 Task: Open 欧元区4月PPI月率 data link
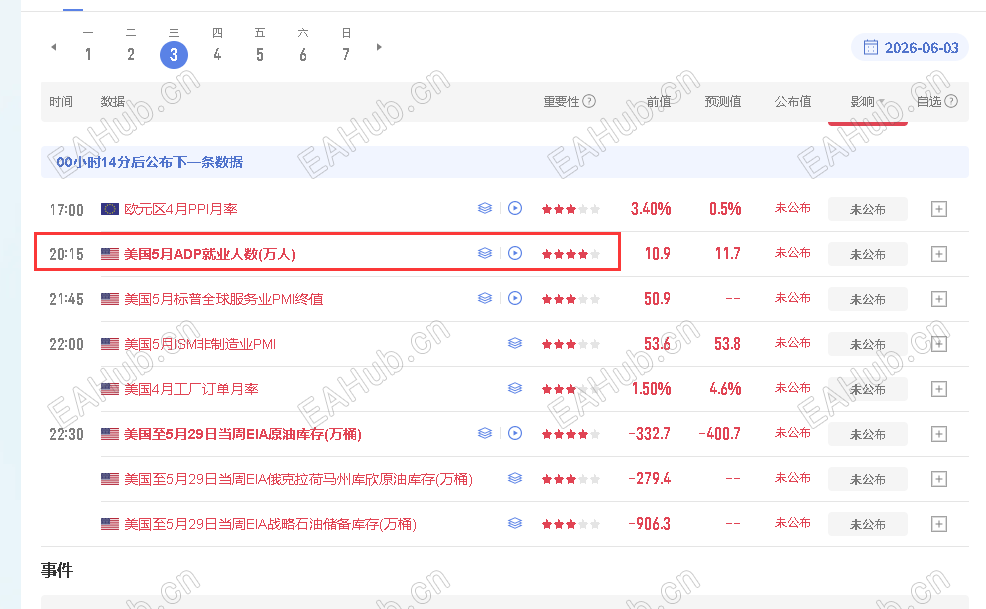tap(180, 209)
